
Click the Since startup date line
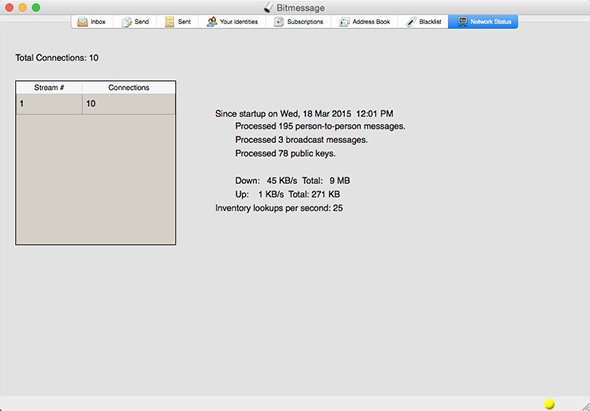pos(304,114)
